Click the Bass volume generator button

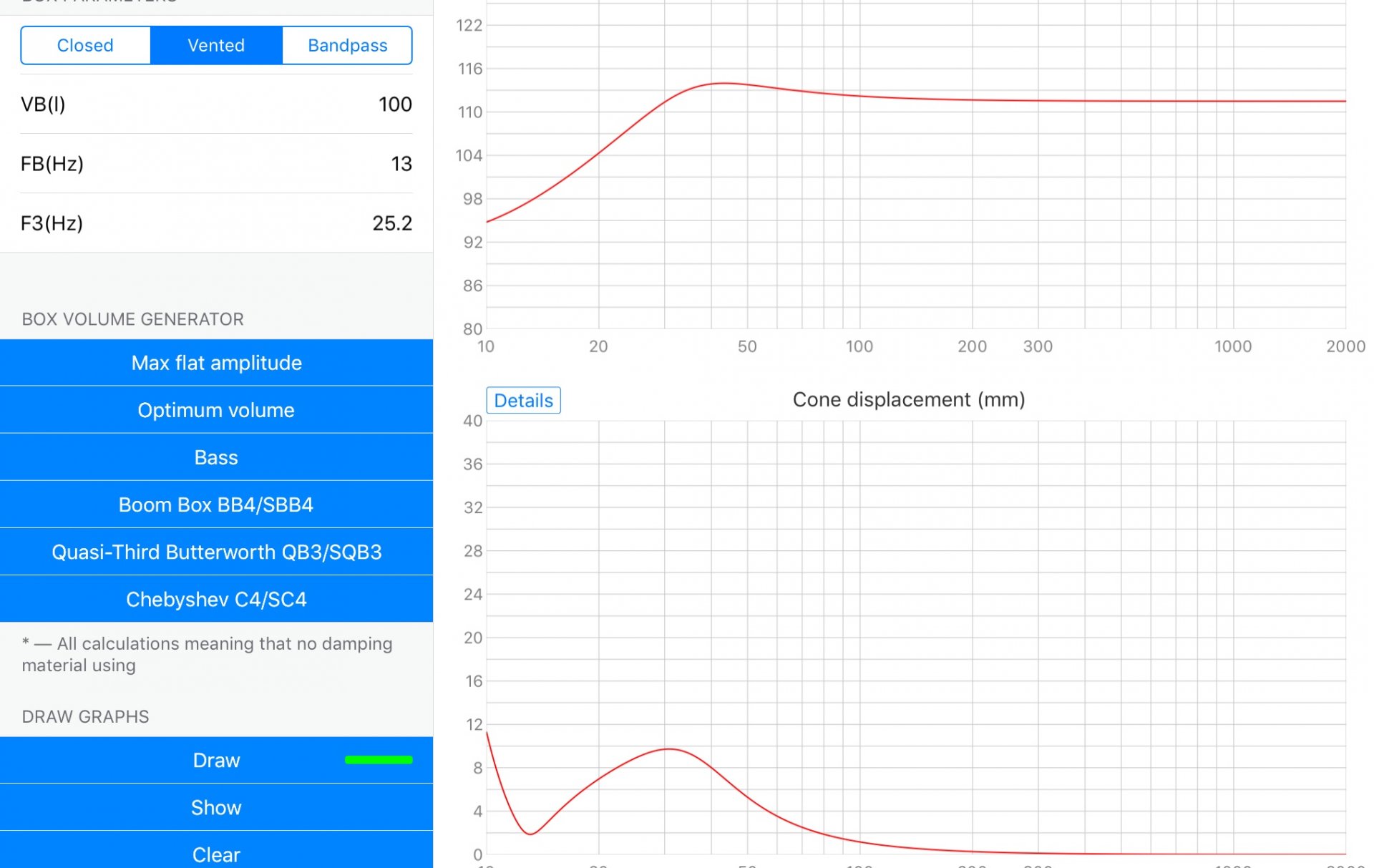click(x=216, y=457)
